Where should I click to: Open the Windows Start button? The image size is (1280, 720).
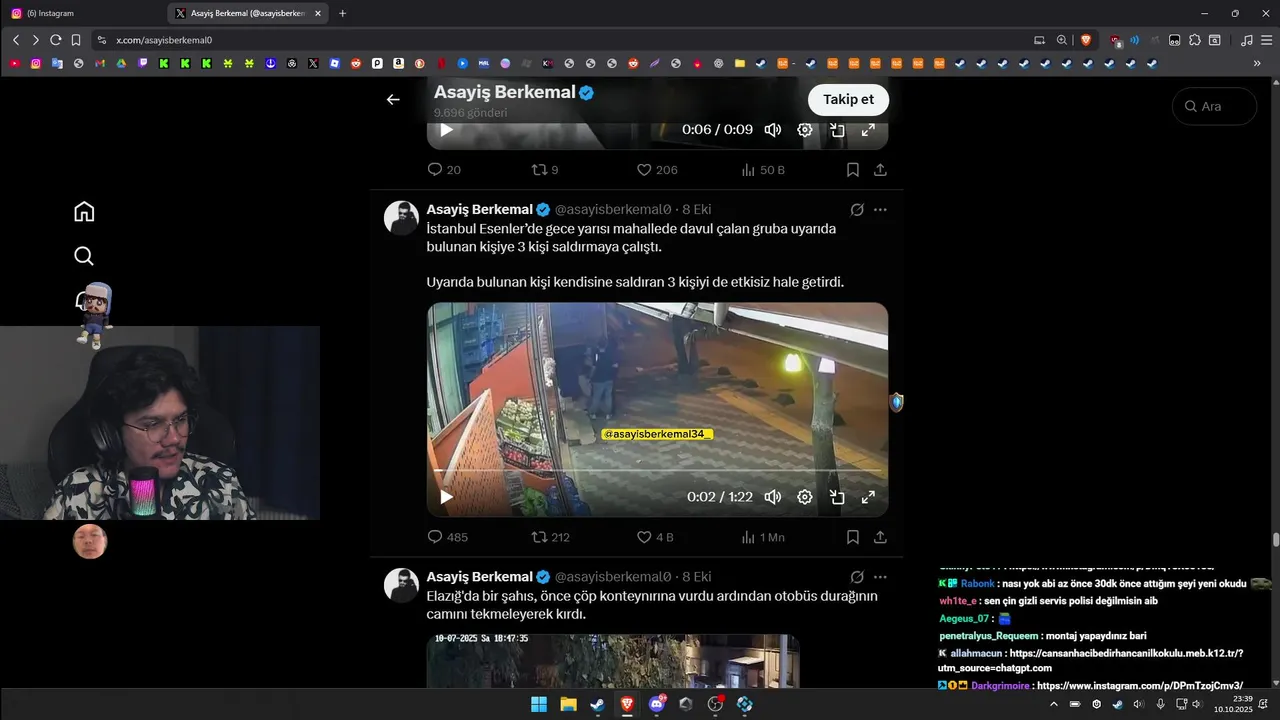[x=539, y=704]
